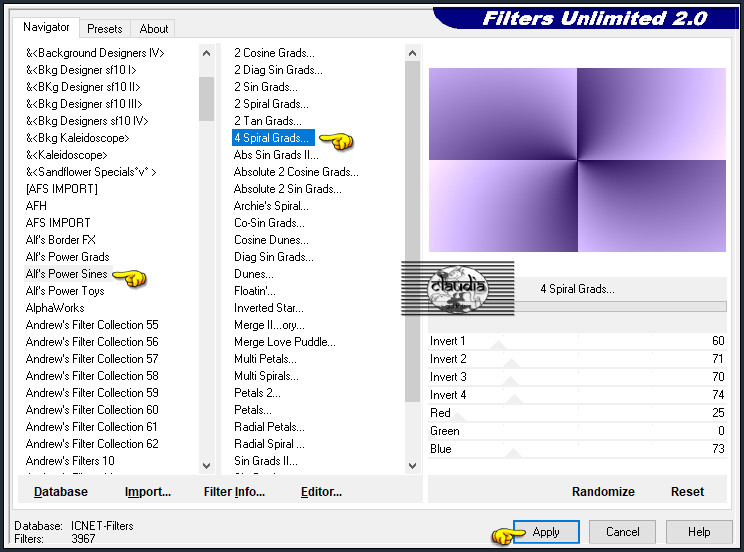Image resolution: width=744 pixels, height=552 pixels.
Task: Select Multi Petals... filter
Action: [x=265, y=359]
